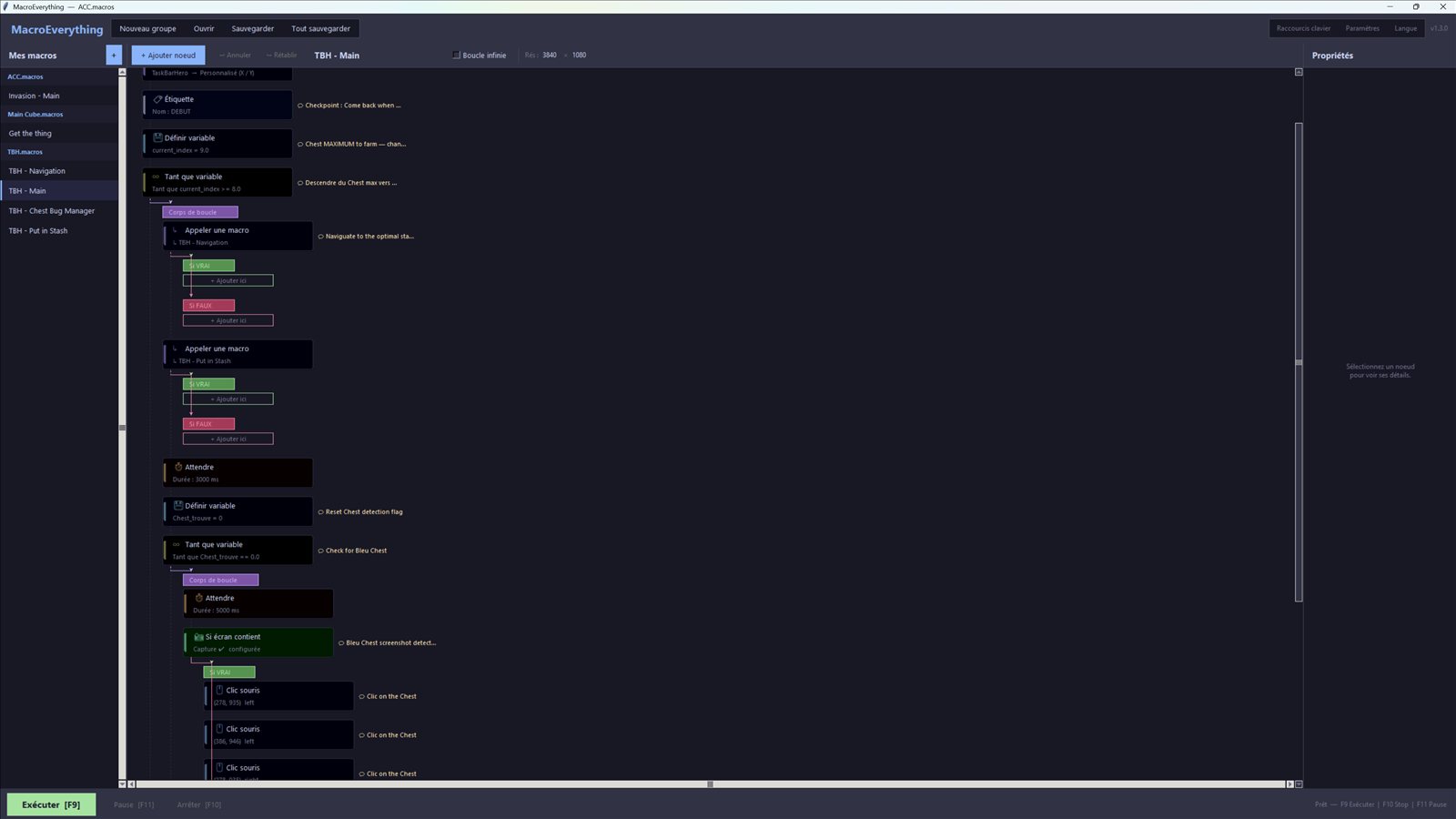Click the infinity icon on the Chest_trouve loop node
Screen dimensions: 1456x819
tap(177, 544)
